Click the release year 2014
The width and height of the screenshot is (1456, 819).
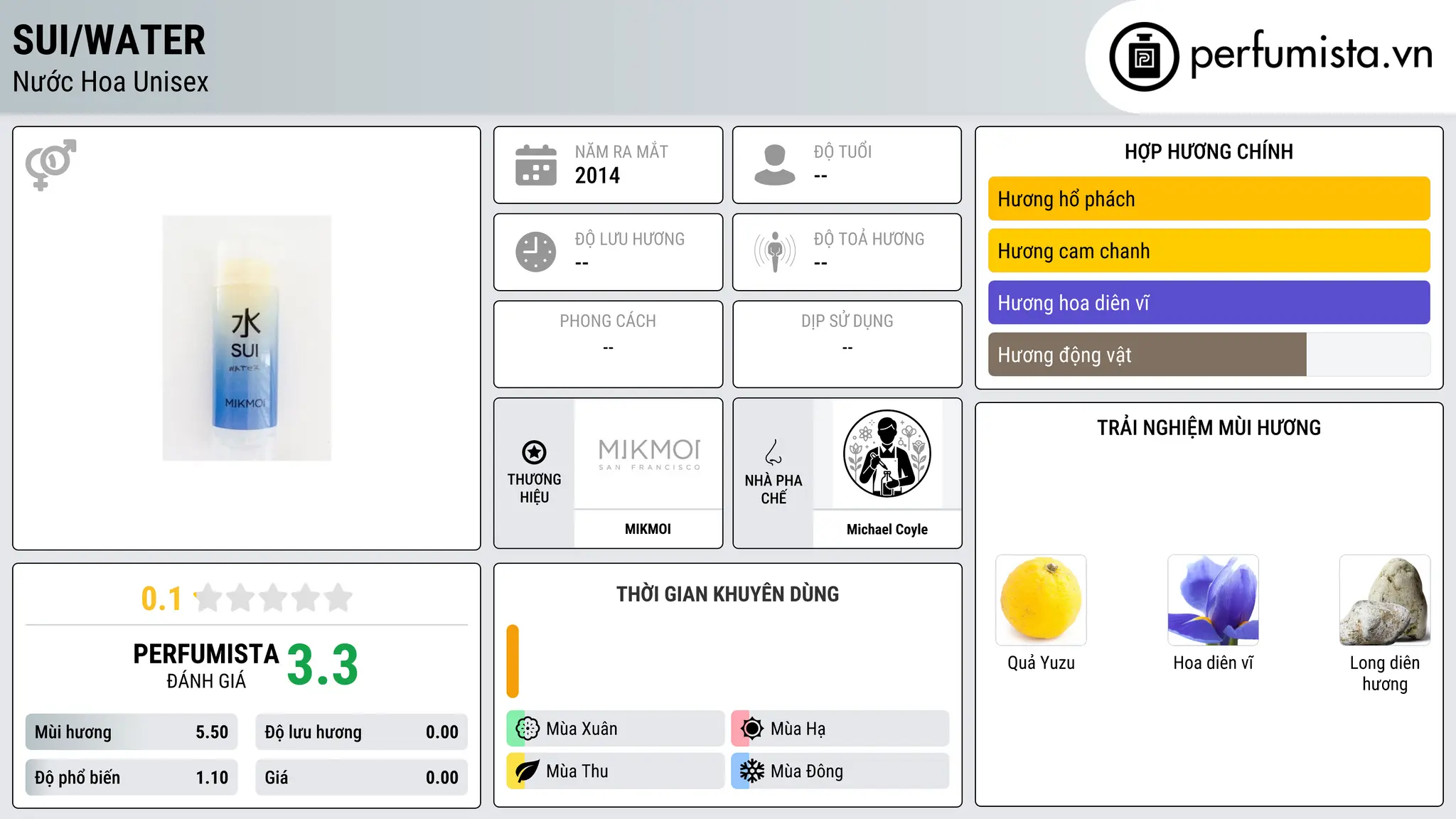point(597,176)
